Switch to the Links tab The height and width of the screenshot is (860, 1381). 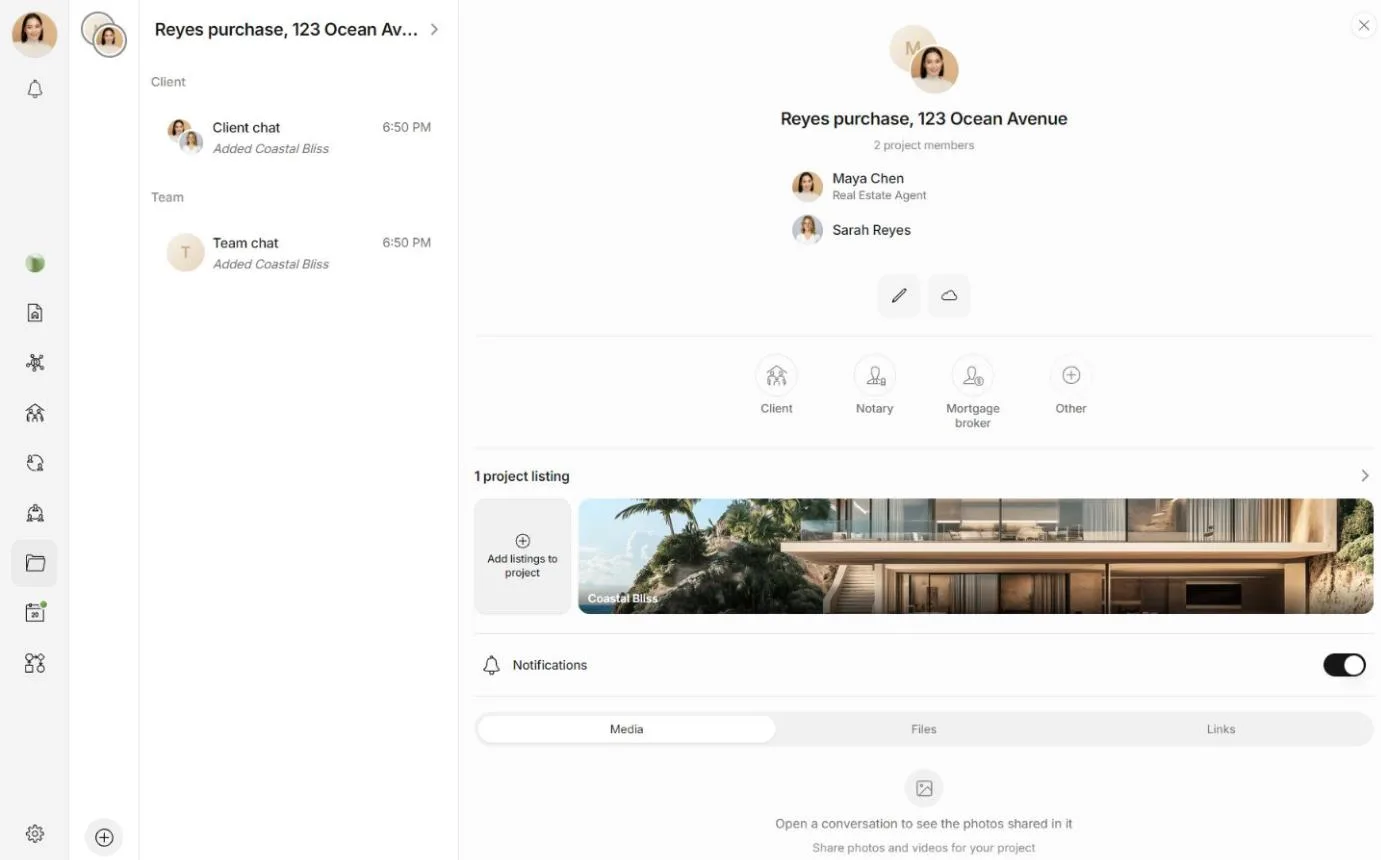point(1221,729)
